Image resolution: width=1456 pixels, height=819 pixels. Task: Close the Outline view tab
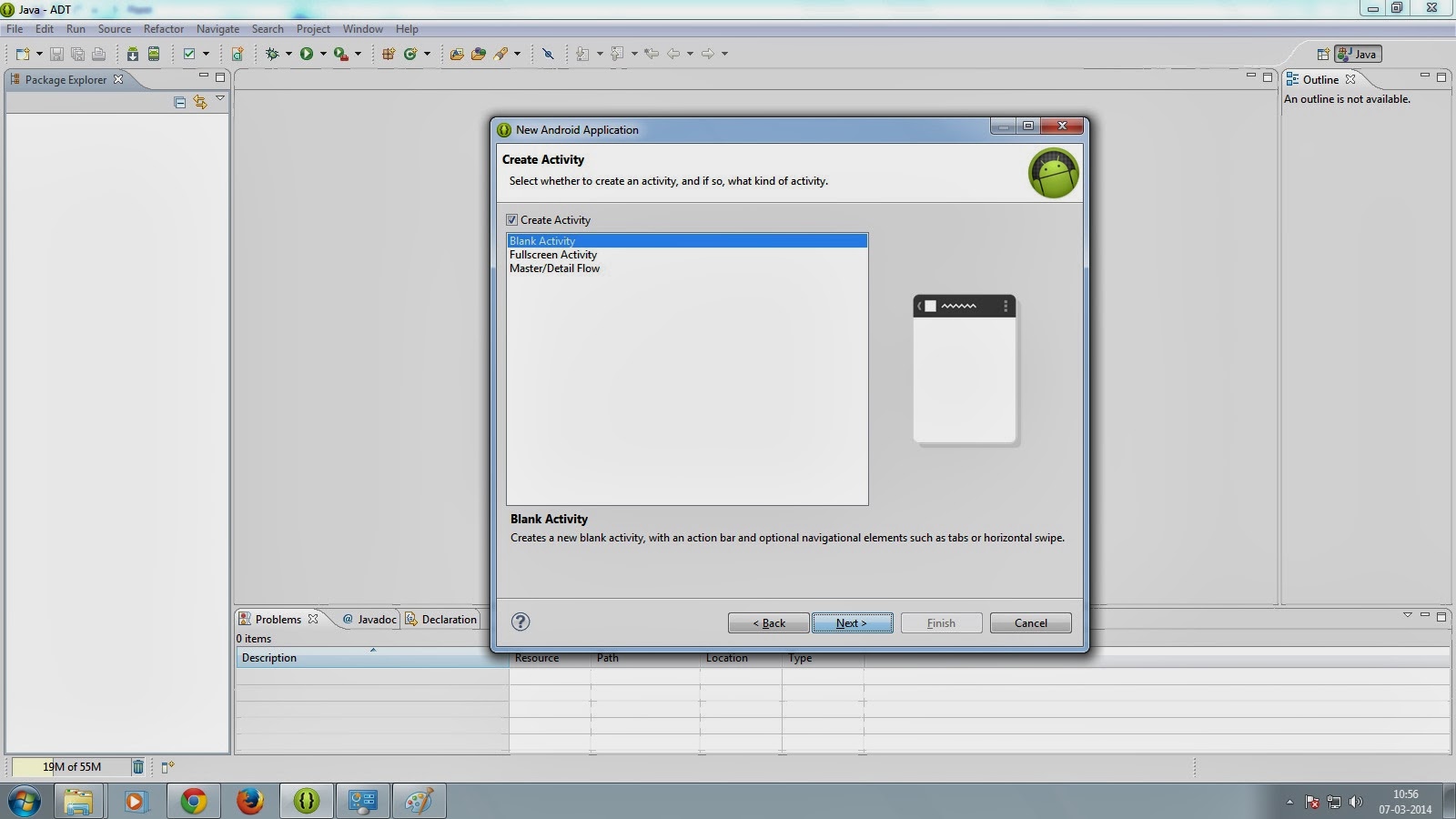click(x=1350, y=79)
